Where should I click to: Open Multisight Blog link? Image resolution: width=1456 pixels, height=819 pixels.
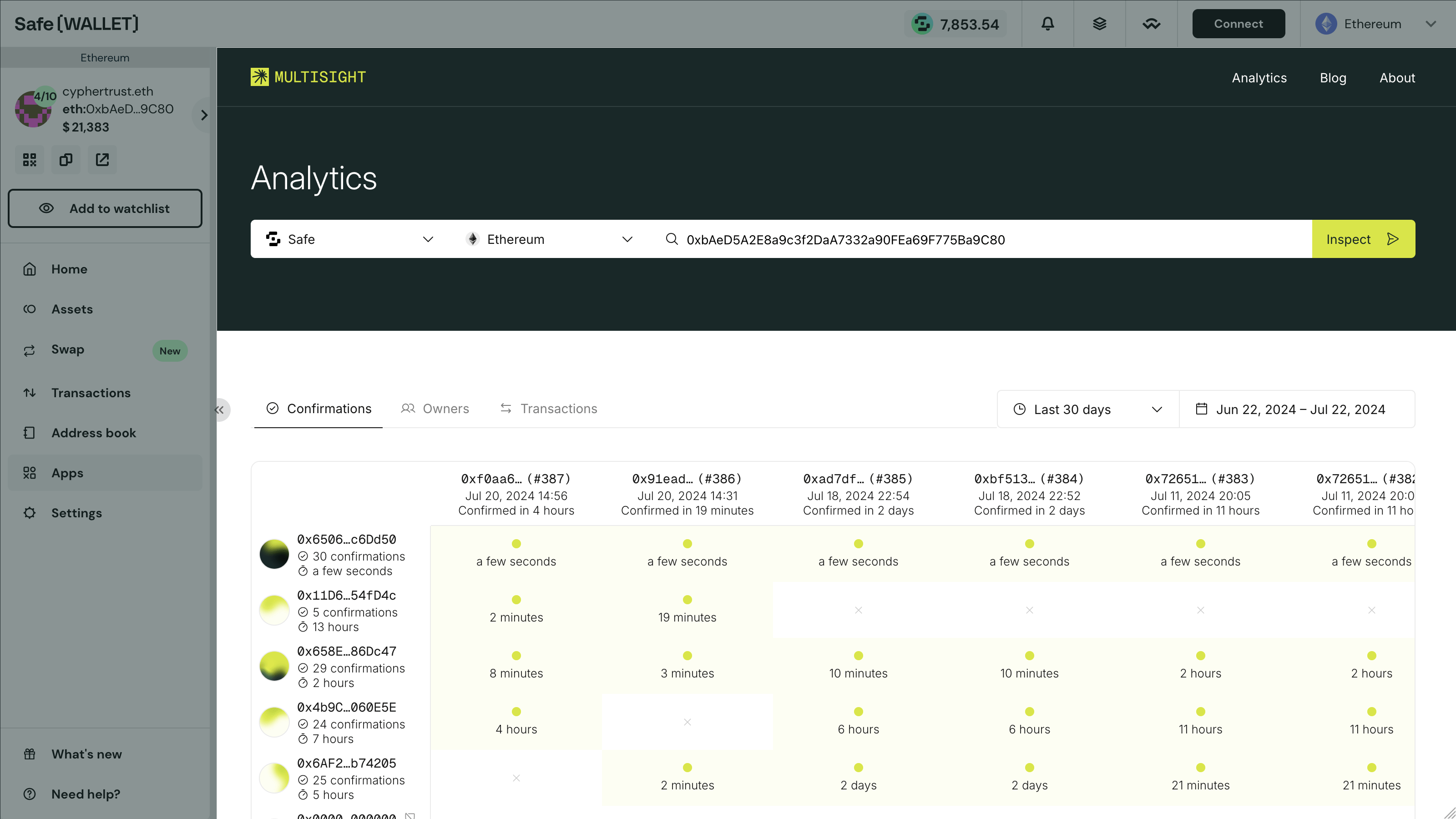(x=1333, y=78)
